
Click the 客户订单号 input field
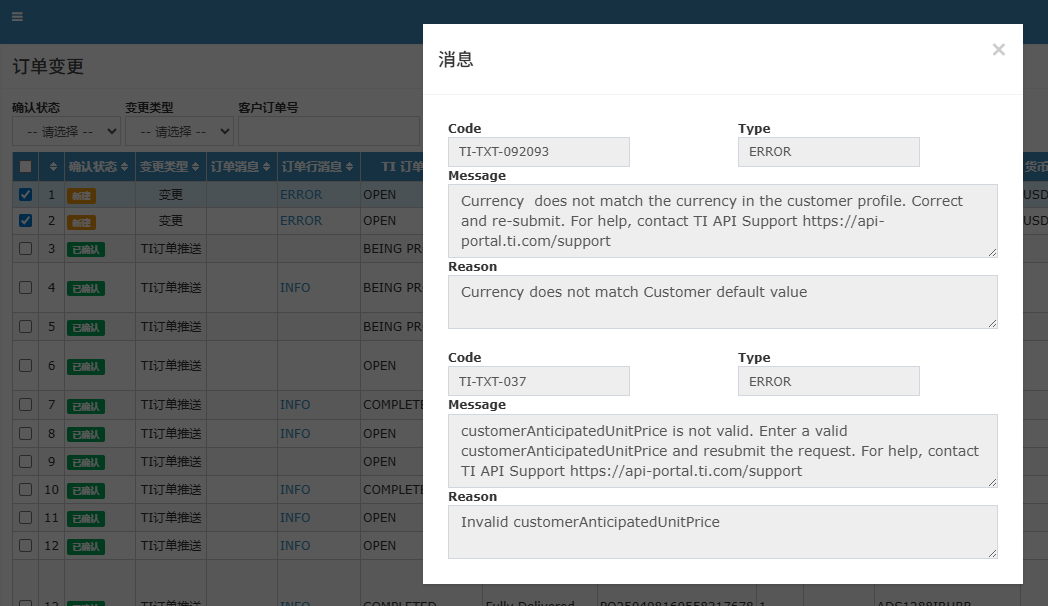[328, 131]
